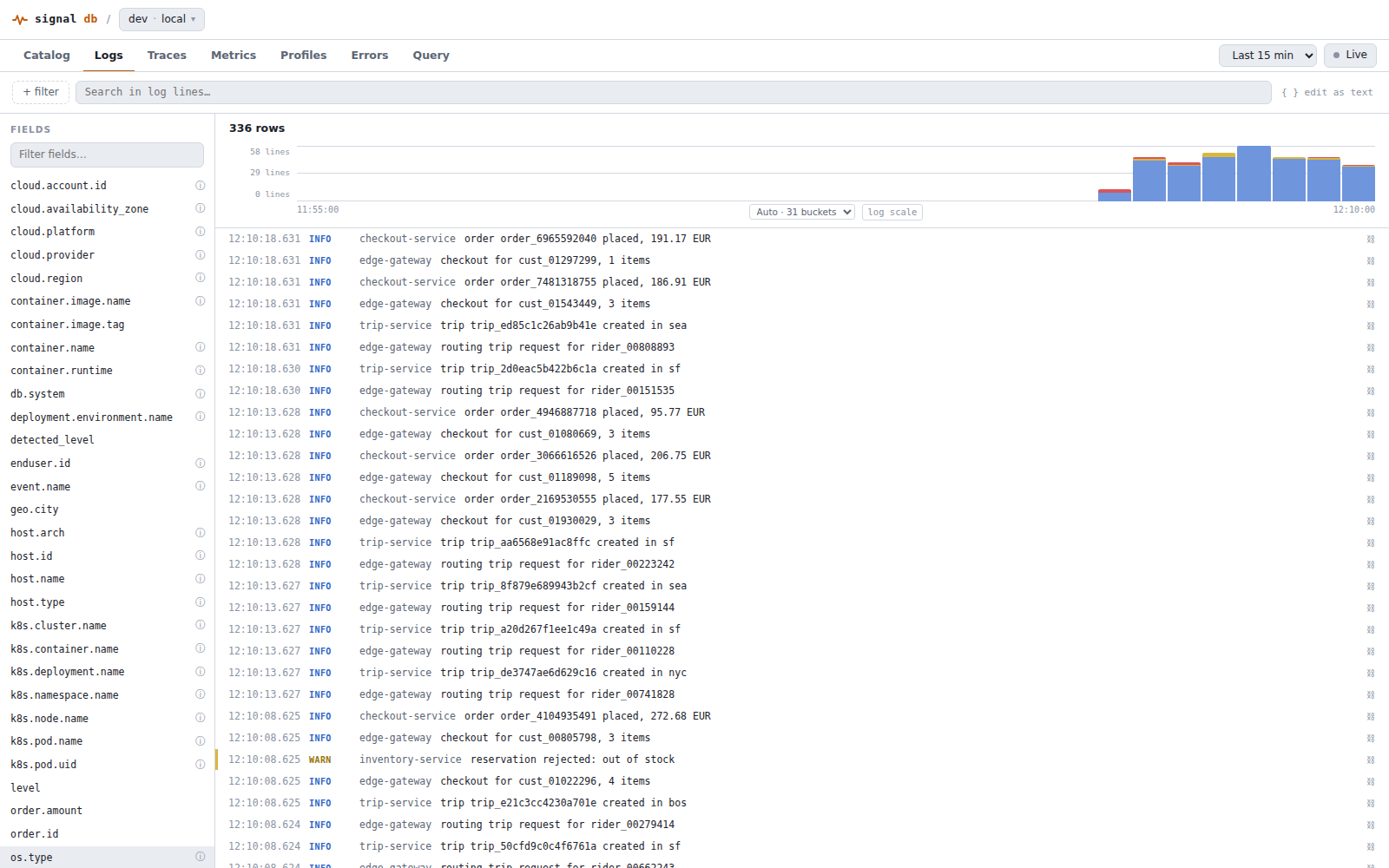The image size is (1389, 868).
Task: Show info for container.runtime field
Action: 201,371
